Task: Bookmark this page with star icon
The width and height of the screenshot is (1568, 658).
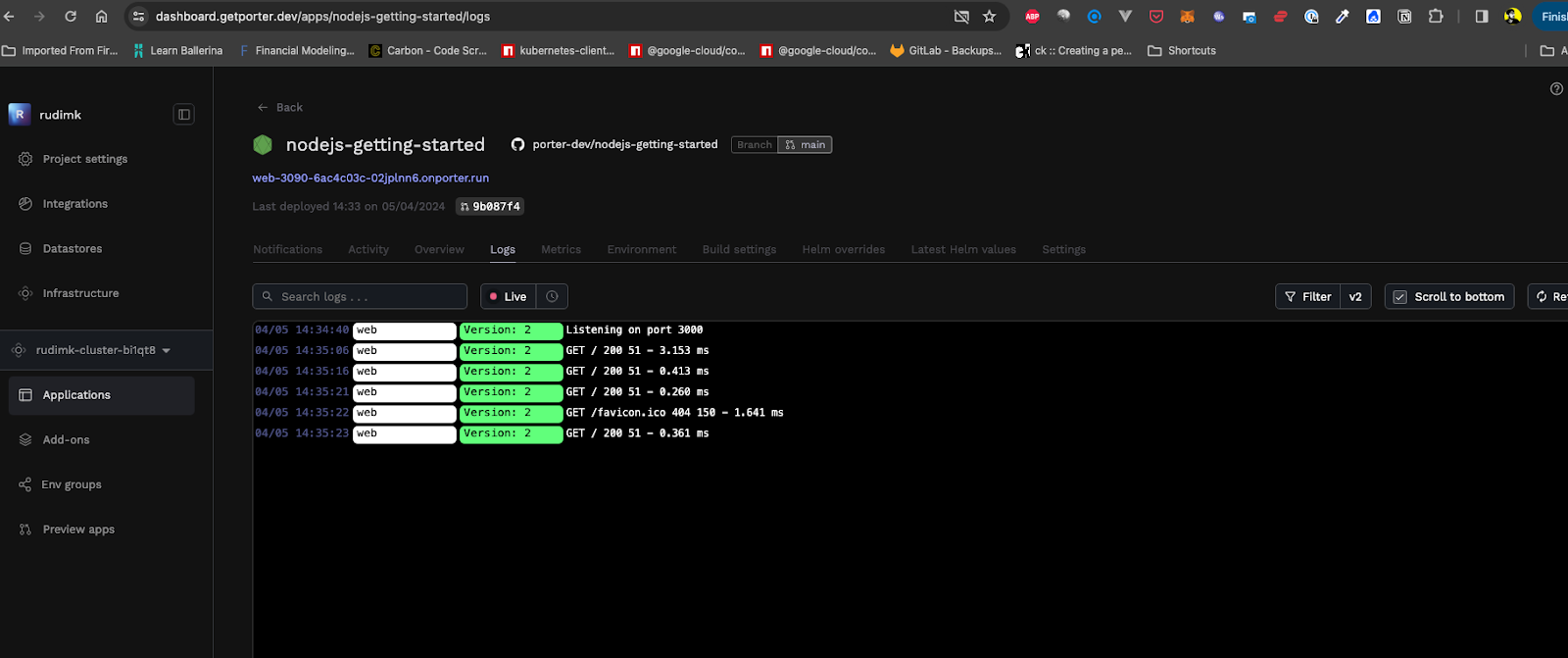Action: pos(989,17)
